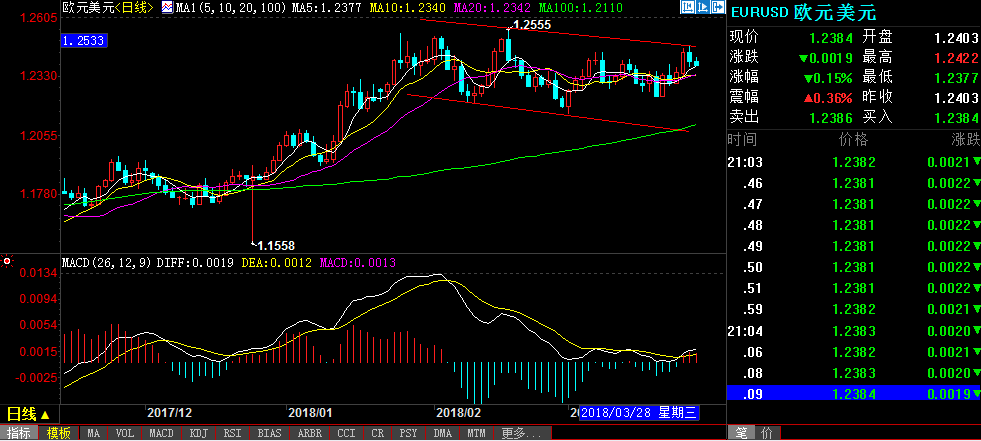Click the MA1 indicator icon in the chart header

coord(168,8)
